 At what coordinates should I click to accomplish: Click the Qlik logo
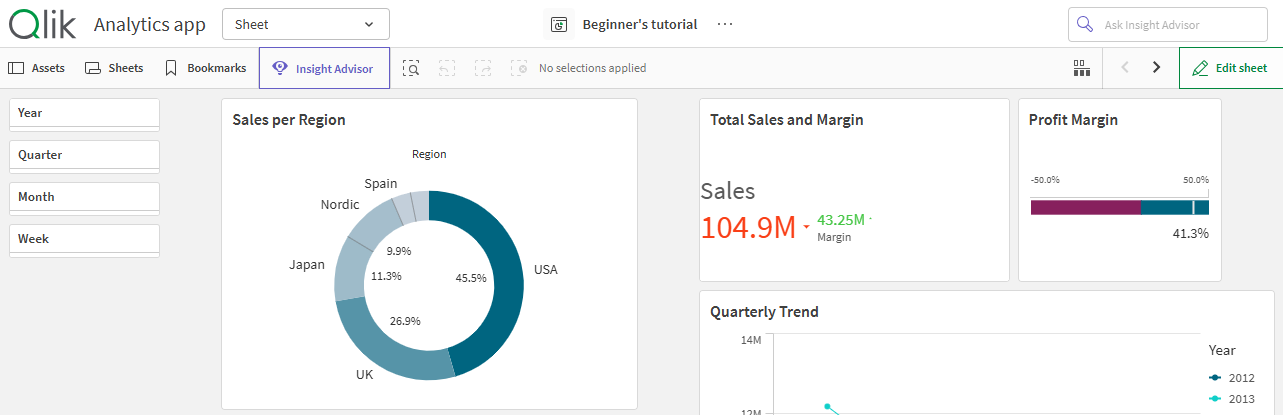point(42,24)
